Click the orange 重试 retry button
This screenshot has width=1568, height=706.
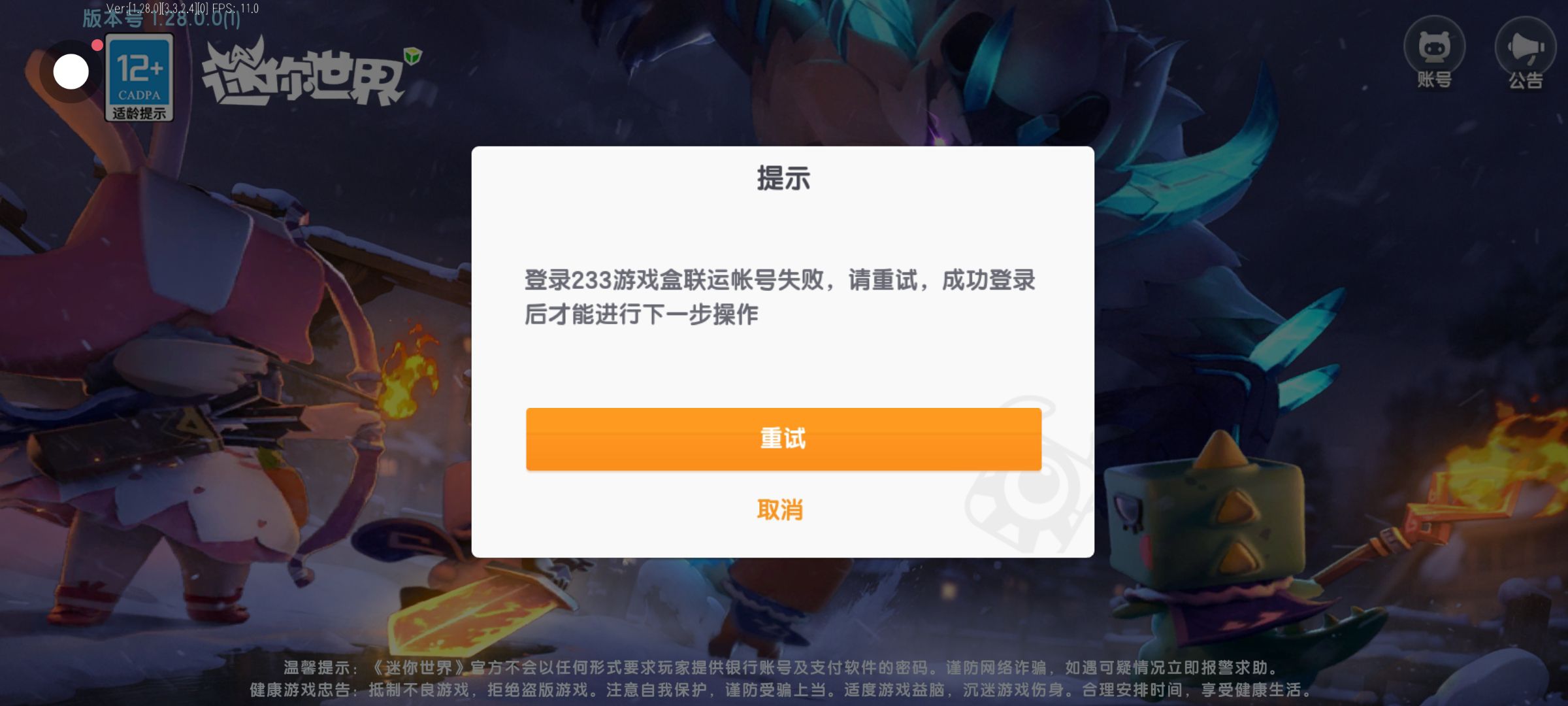pos(783,439)
